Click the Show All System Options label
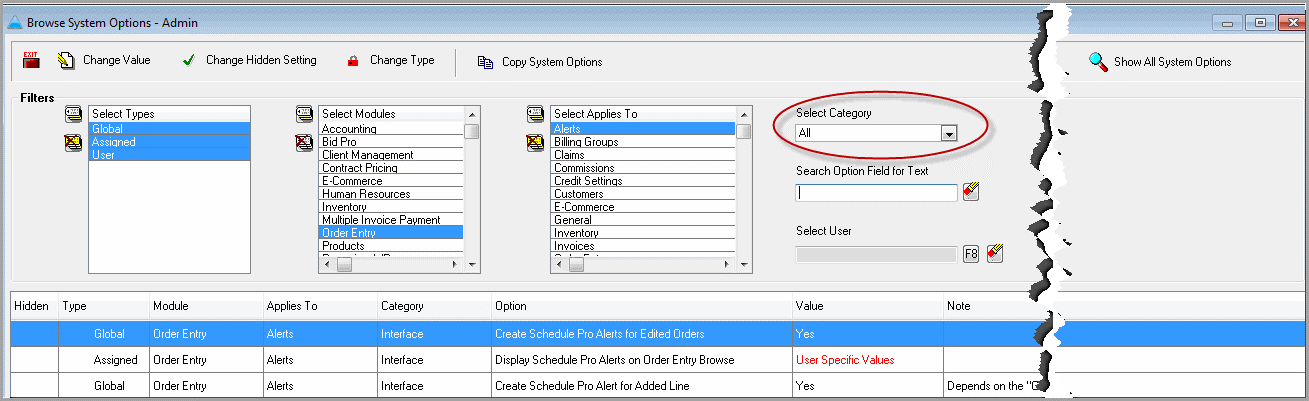The height and width of the screenshot is (401, 1309). (1172, 62)
